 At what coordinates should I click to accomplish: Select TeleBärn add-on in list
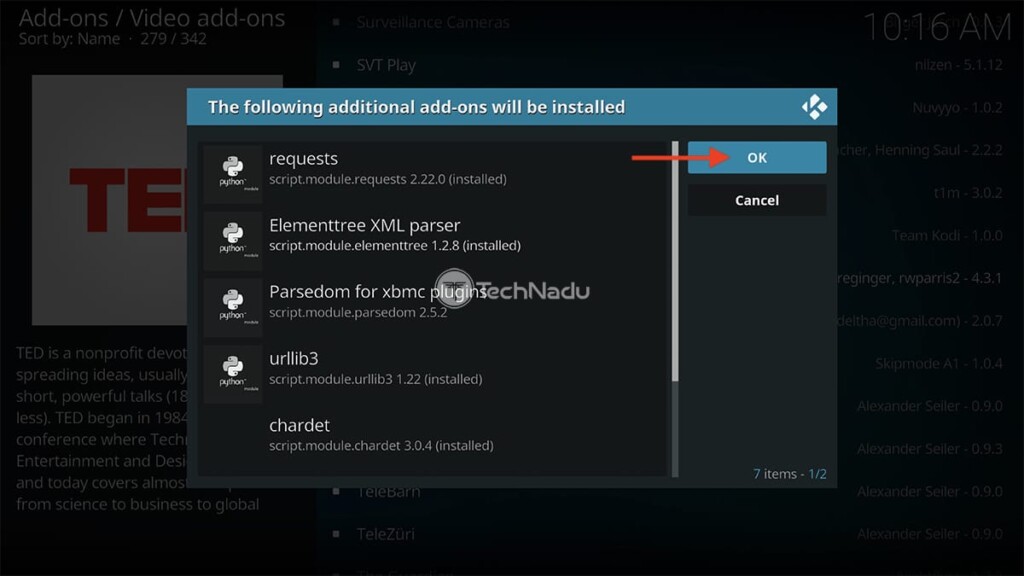coord(388,492)
